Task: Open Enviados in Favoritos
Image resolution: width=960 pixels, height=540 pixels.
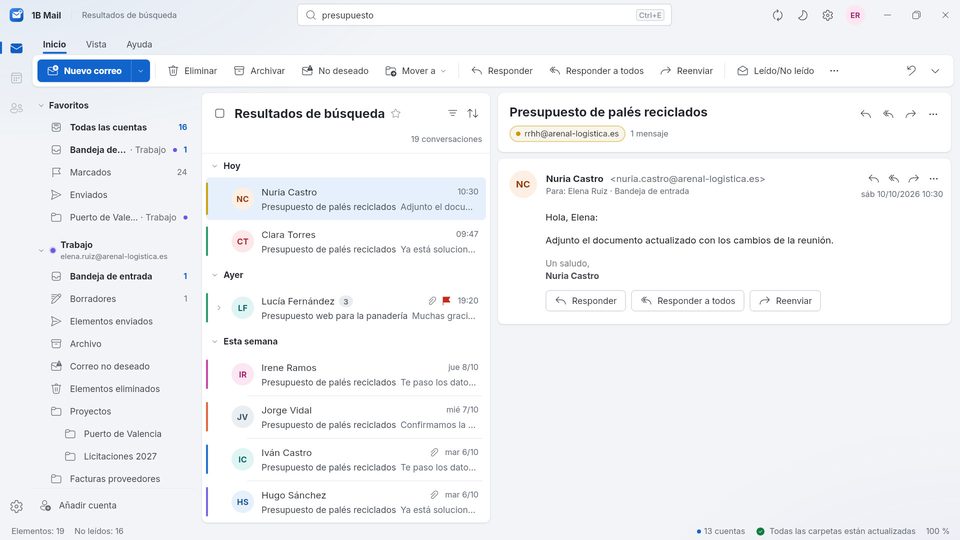Action: click(x=118, y=195)
